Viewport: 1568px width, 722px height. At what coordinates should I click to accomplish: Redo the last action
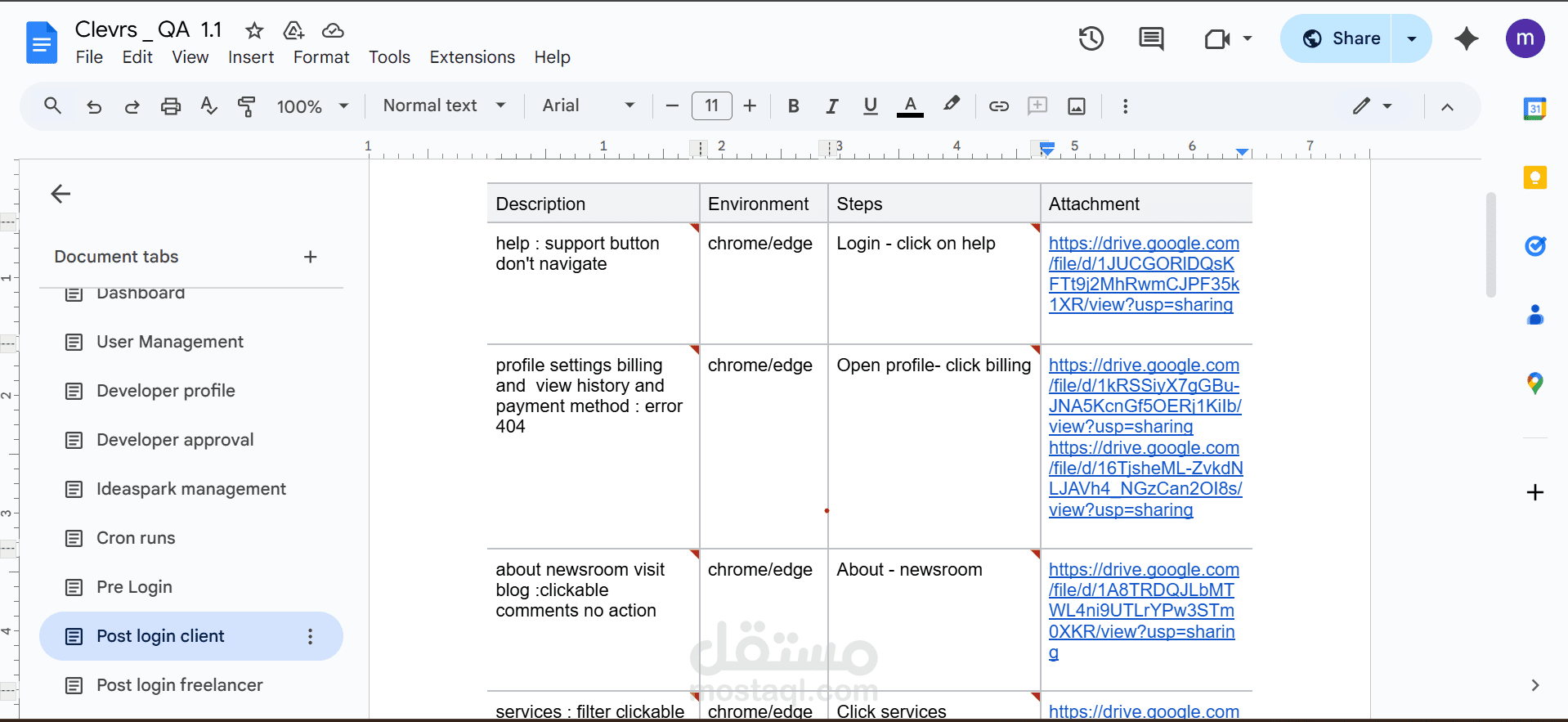(132, 106)
